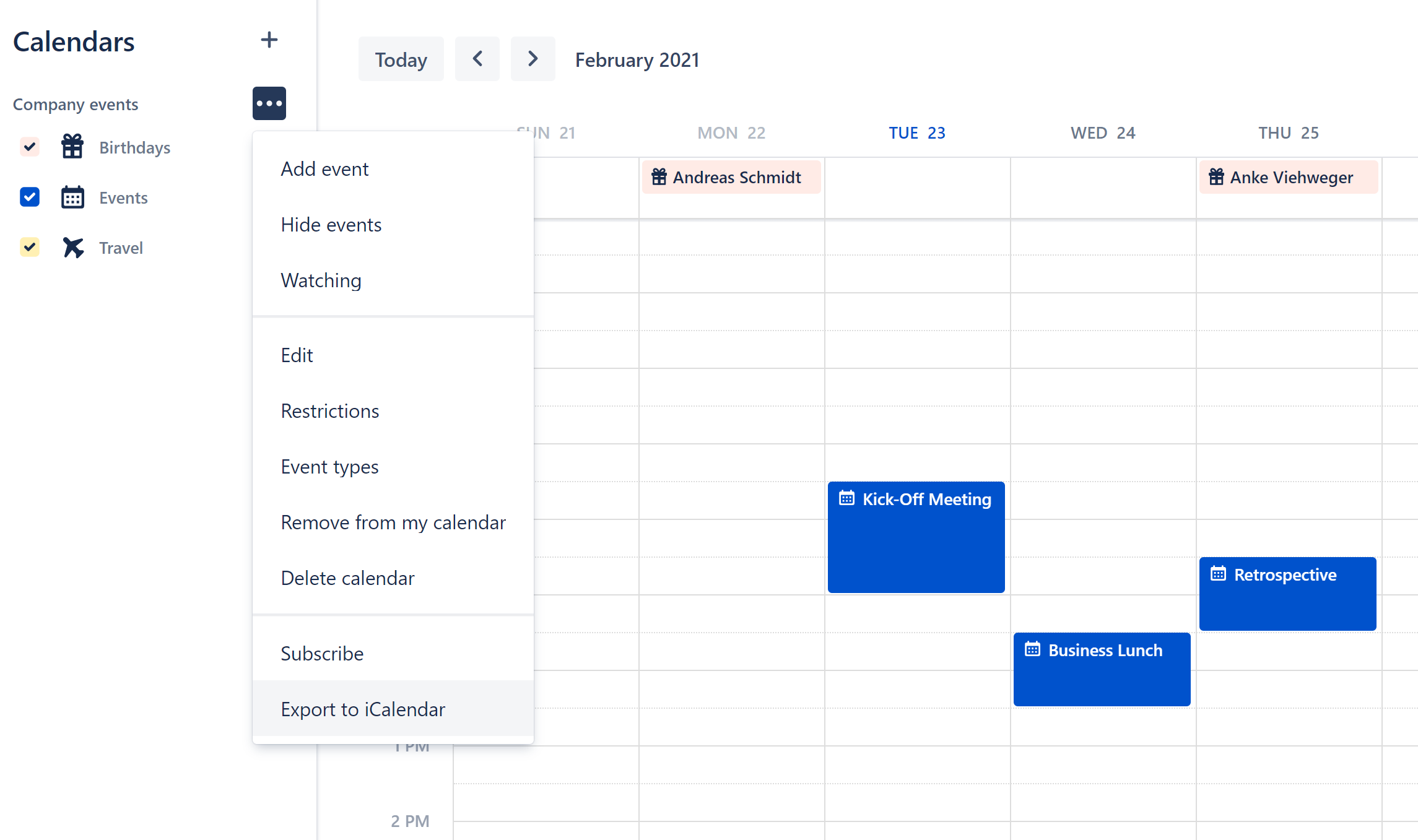Click the Events calendar icon in sidebar
This screenshot has width=1418, height=840.
(72, 197)
